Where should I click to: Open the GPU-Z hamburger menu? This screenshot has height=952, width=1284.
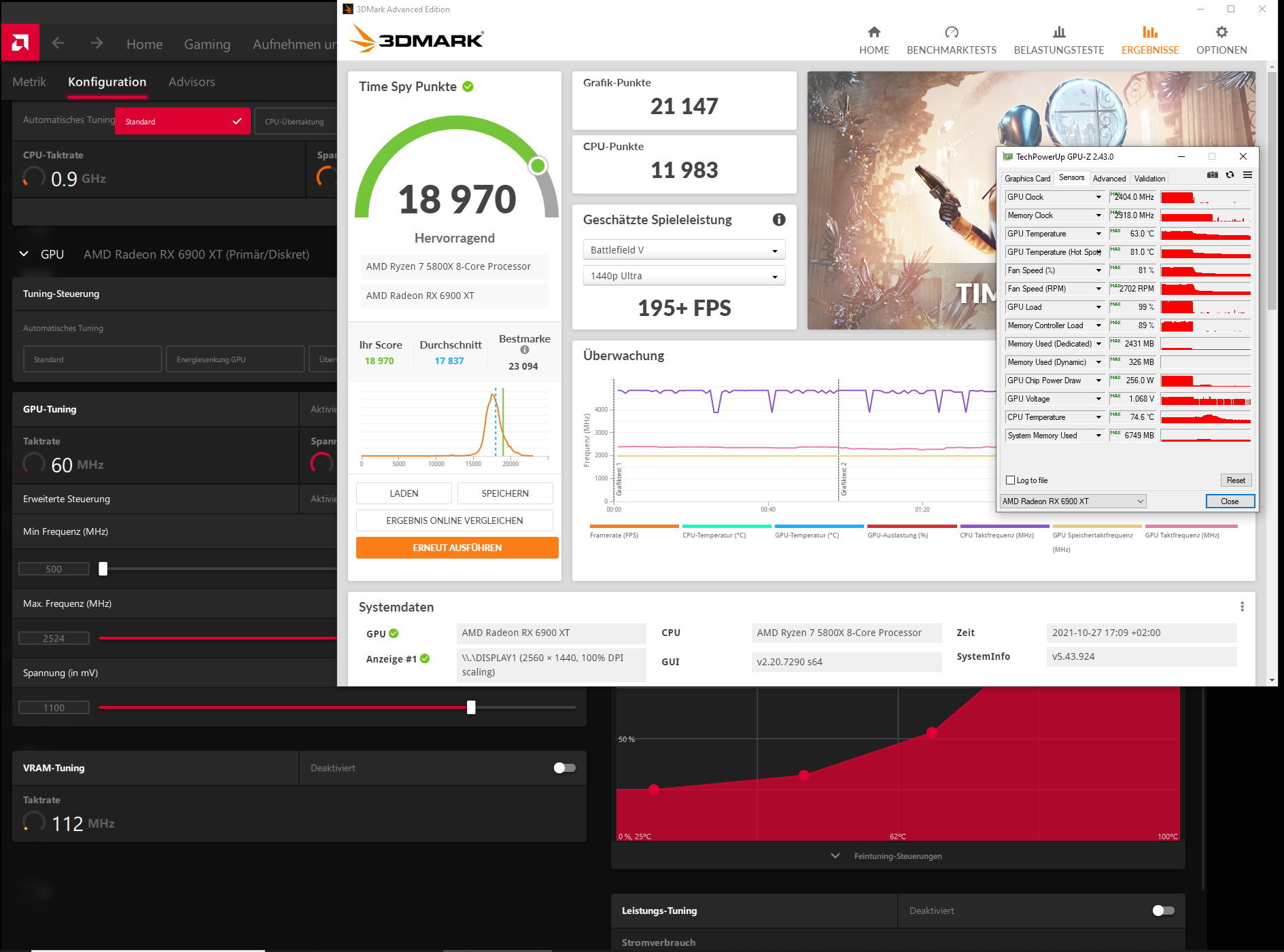tap(1247, 175)
